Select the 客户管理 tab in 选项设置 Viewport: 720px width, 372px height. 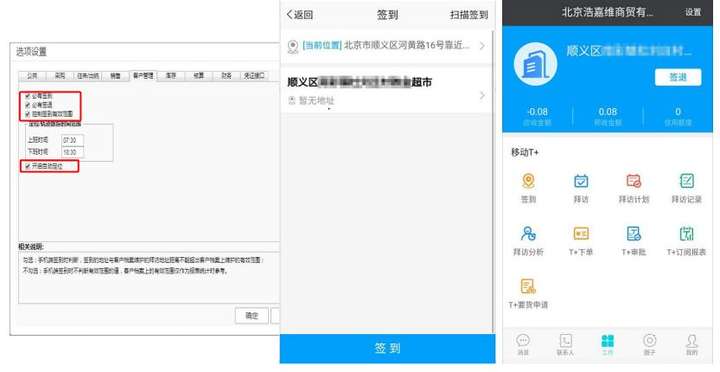(x=143, y=76)
